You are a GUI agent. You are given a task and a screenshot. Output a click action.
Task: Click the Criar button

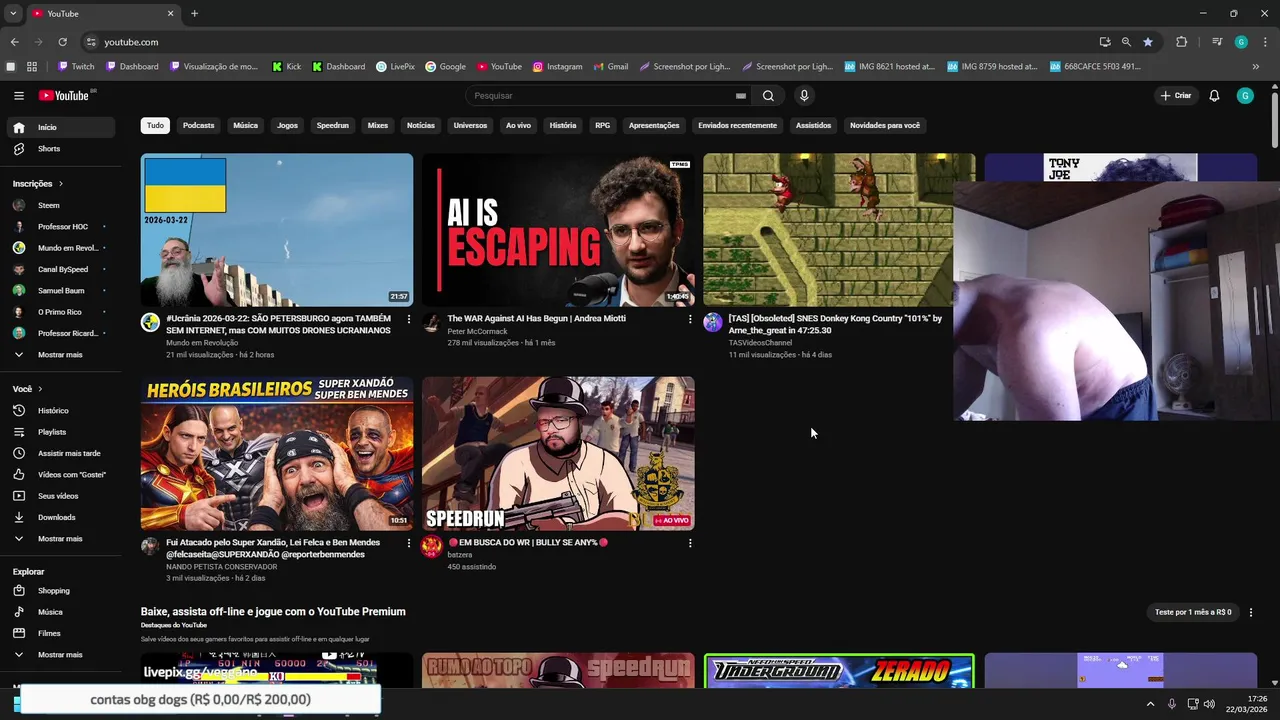tap(1176, 96)
